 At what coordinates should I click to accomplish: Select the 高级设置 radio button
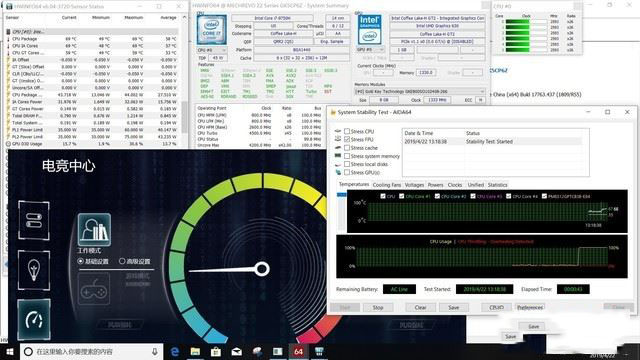coord(122,261)
